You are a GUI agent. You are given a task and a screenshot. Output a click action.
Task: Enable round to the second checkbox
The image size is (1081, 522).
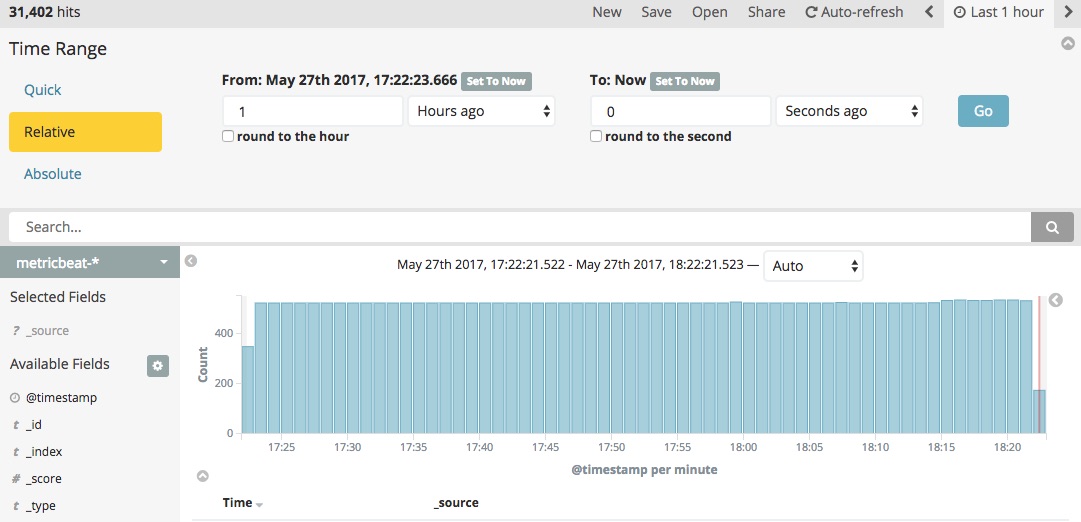tap(596, 137)
